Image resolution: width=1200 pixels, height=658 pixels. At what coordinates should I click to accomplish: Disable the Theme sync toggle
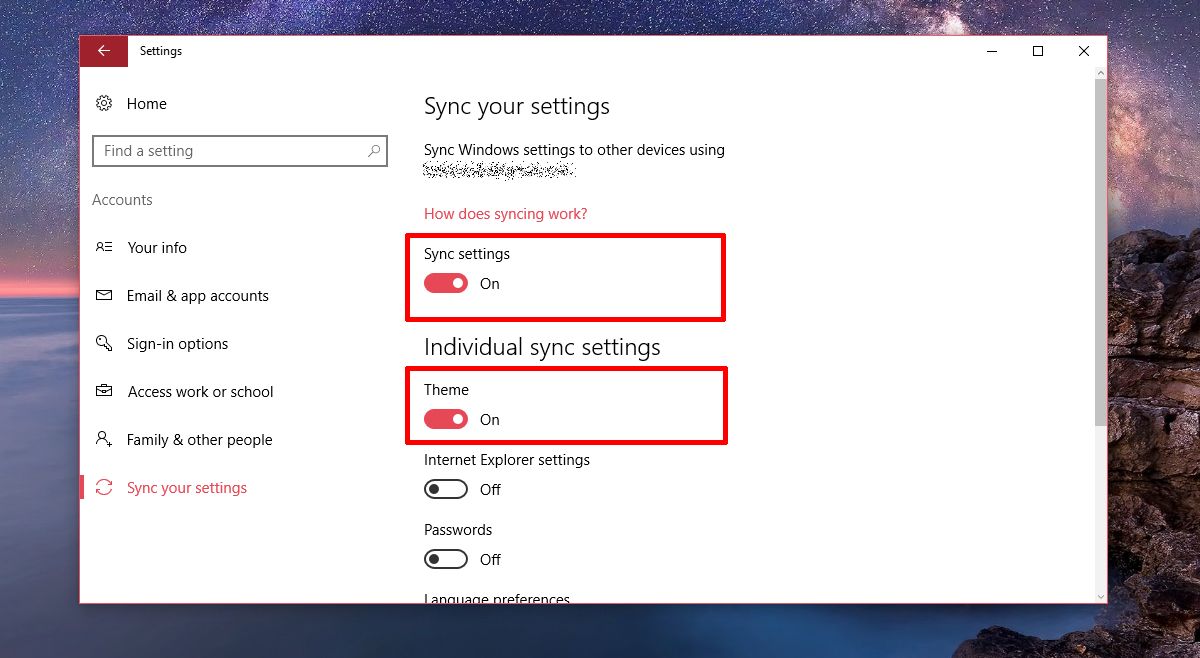click(446, 420)
